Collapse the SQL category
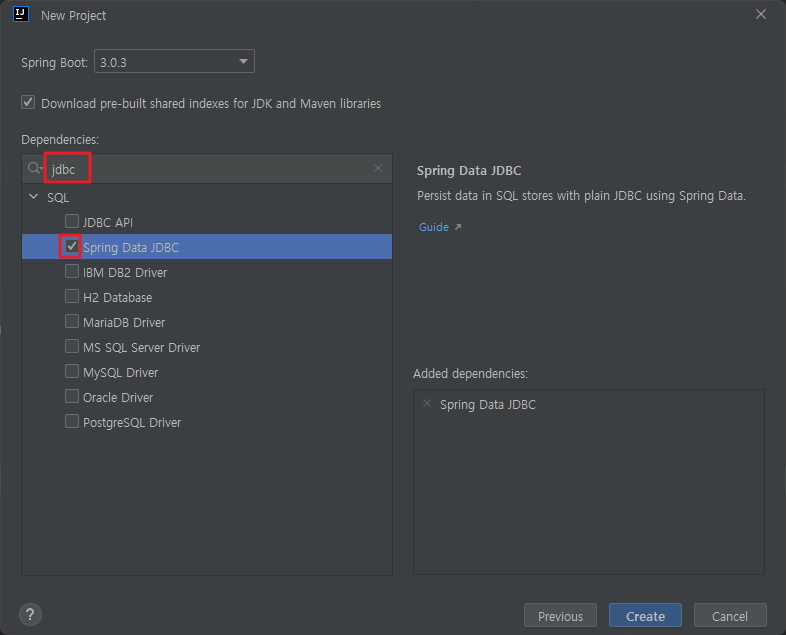 (x=34, y=196)
